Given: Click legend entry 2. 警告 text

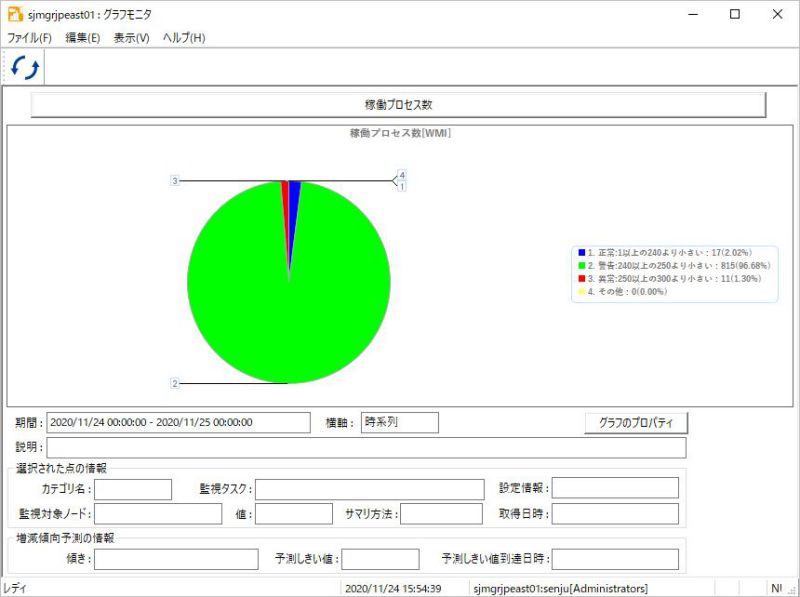Looking at the screenshot, I should click(679, 265).
